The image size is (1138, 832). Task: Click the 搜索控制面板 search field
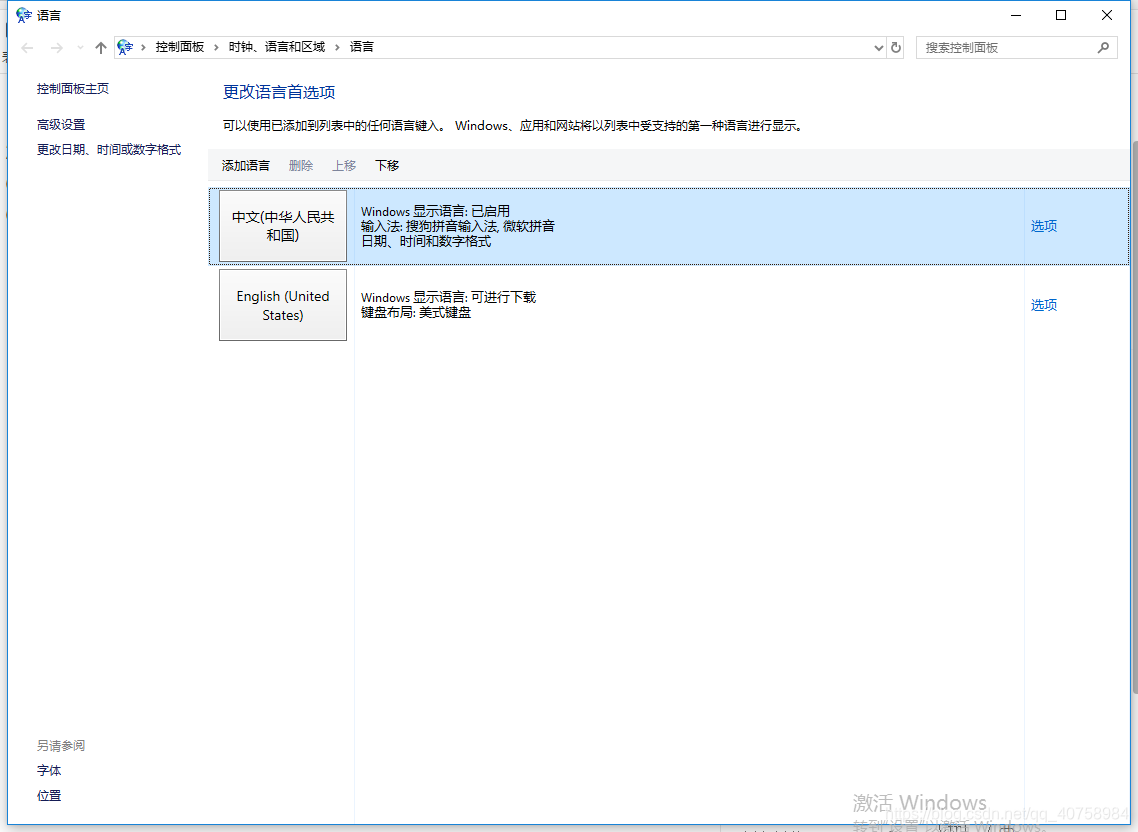coord(1016,48)
